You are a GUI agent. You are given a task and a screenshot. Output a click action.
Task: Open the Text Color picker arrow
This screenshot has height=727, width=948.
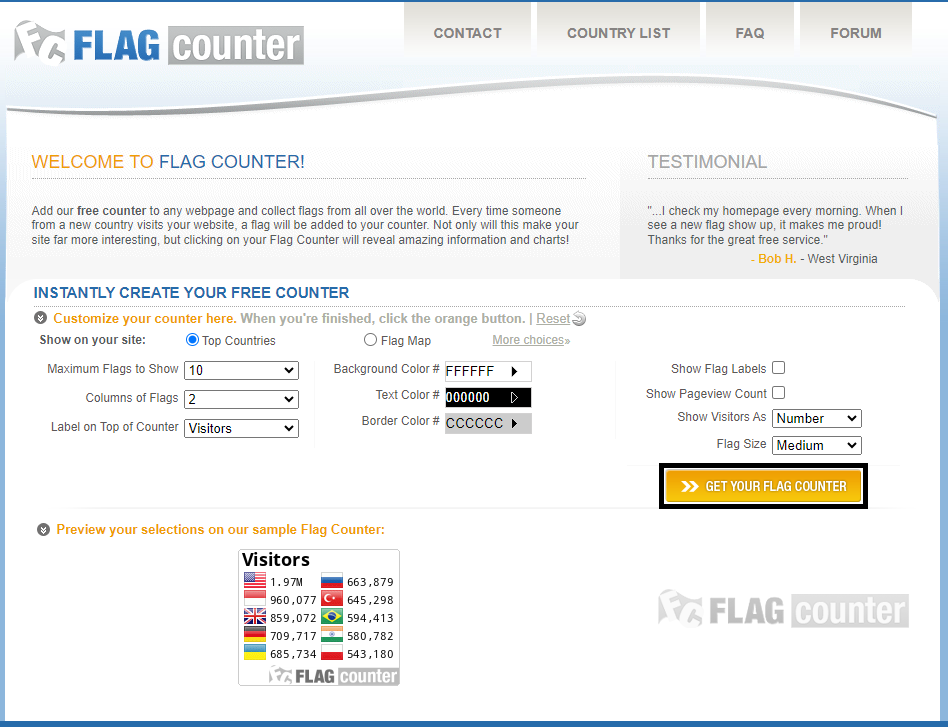515,397
